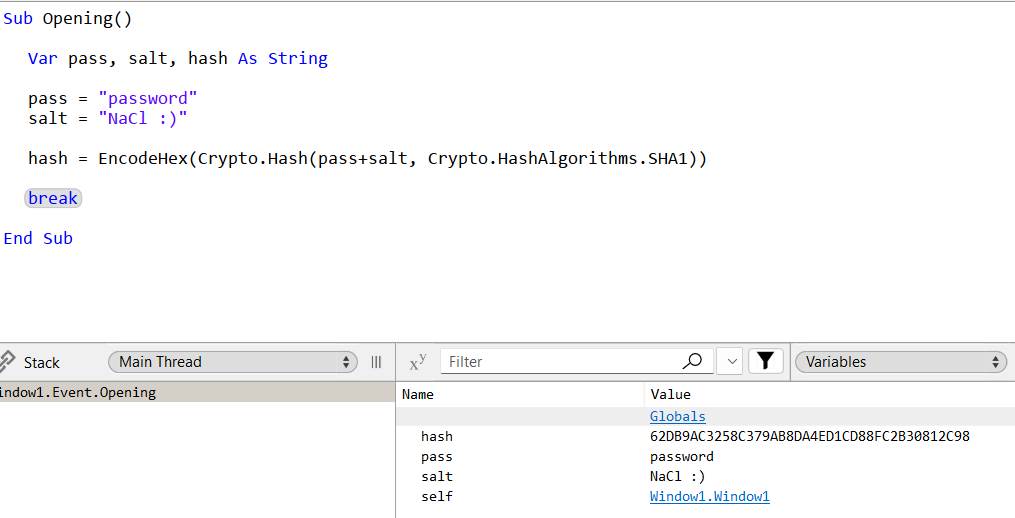Select the self variable row

click(x=706, y=497)
